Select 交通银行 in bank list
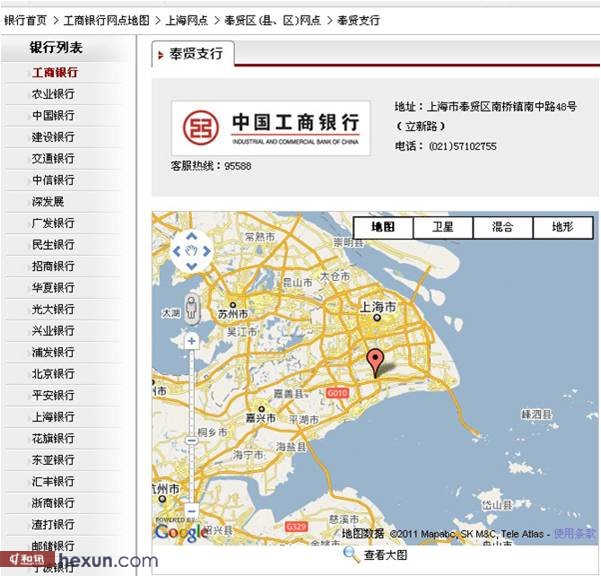 coord(53,158)
